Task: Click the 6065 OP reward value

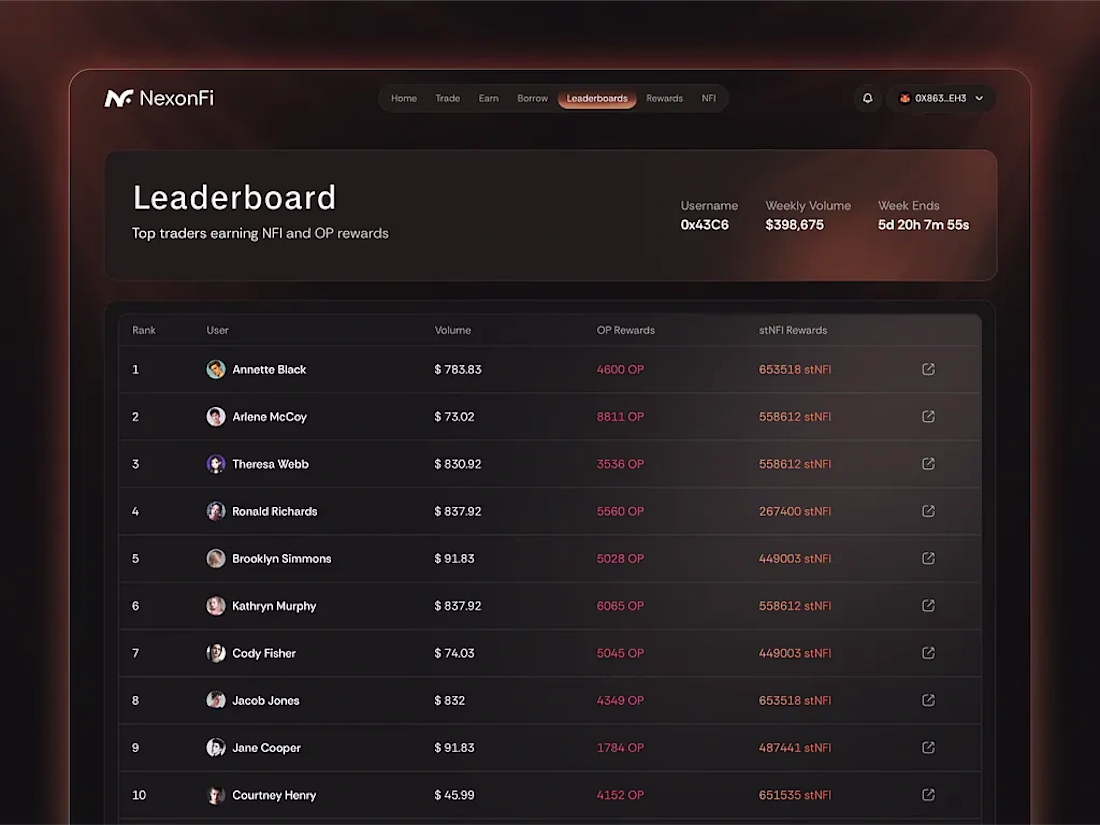Action: [x=620, y=606]
